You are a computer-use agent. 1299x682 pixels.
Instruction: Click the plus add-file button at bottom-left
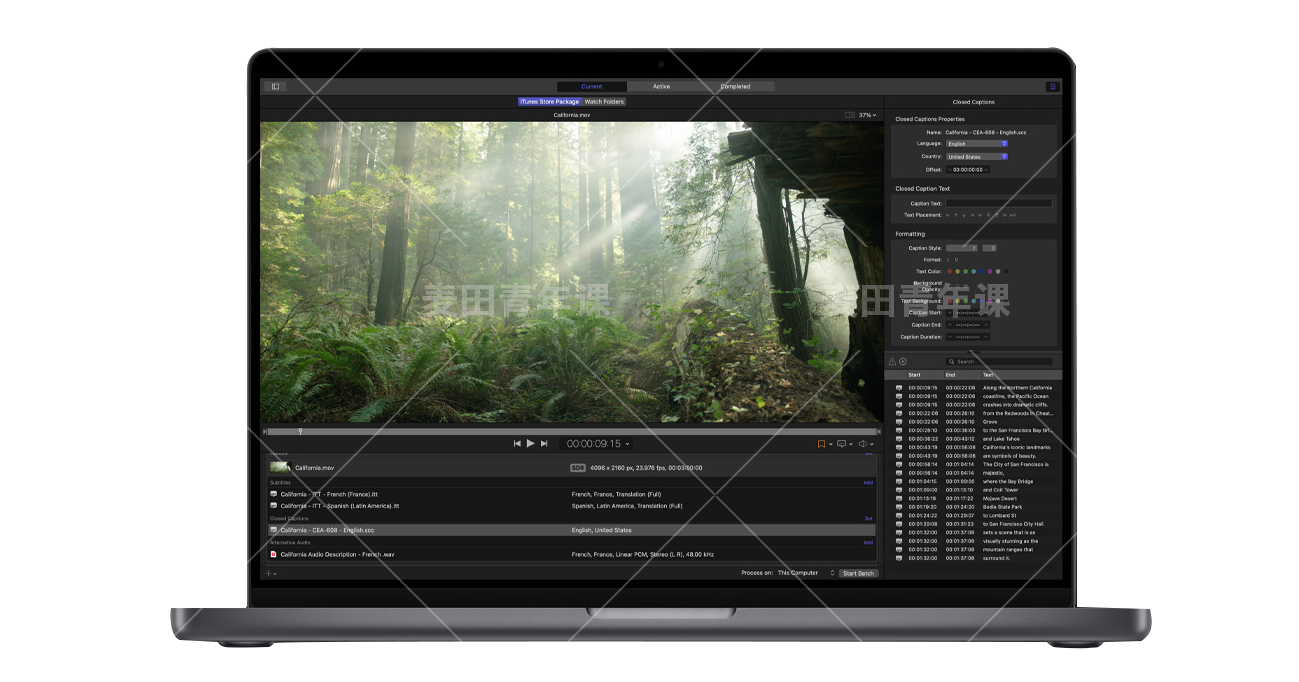click(x=268, y=573)
